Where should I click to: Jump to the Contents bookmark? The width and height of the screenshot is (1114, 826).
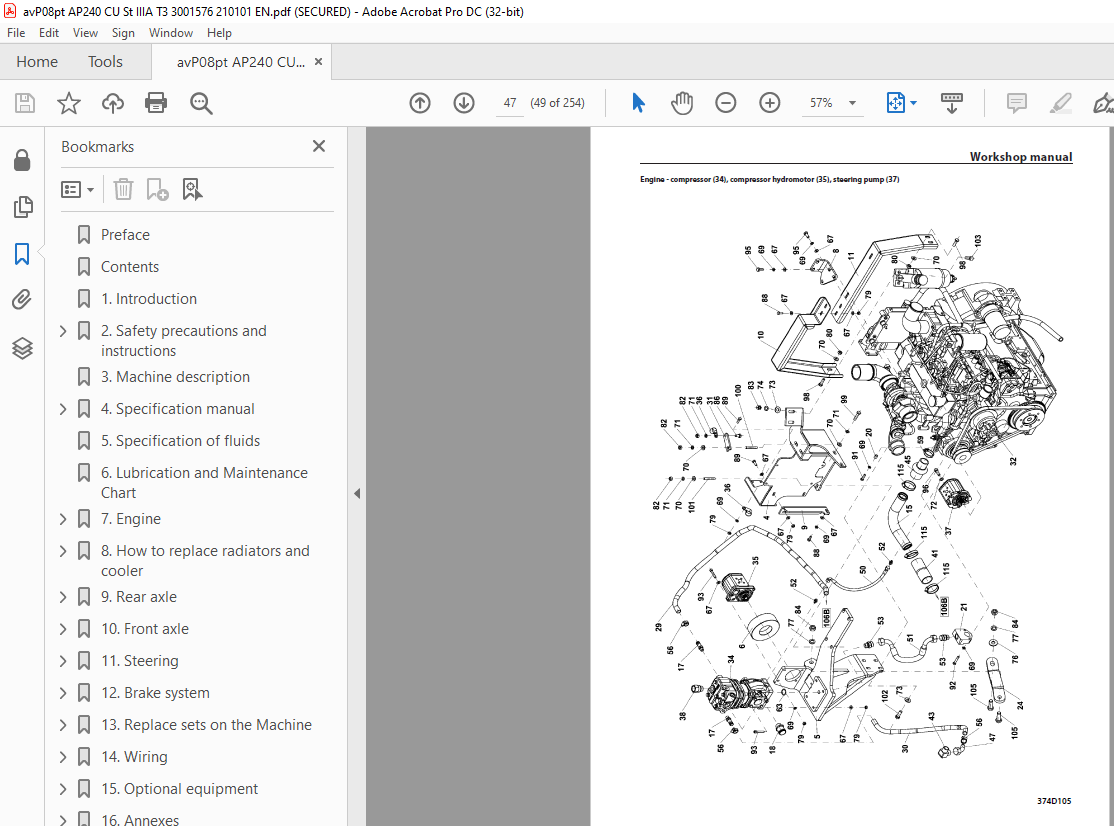(x=130, y=267)
